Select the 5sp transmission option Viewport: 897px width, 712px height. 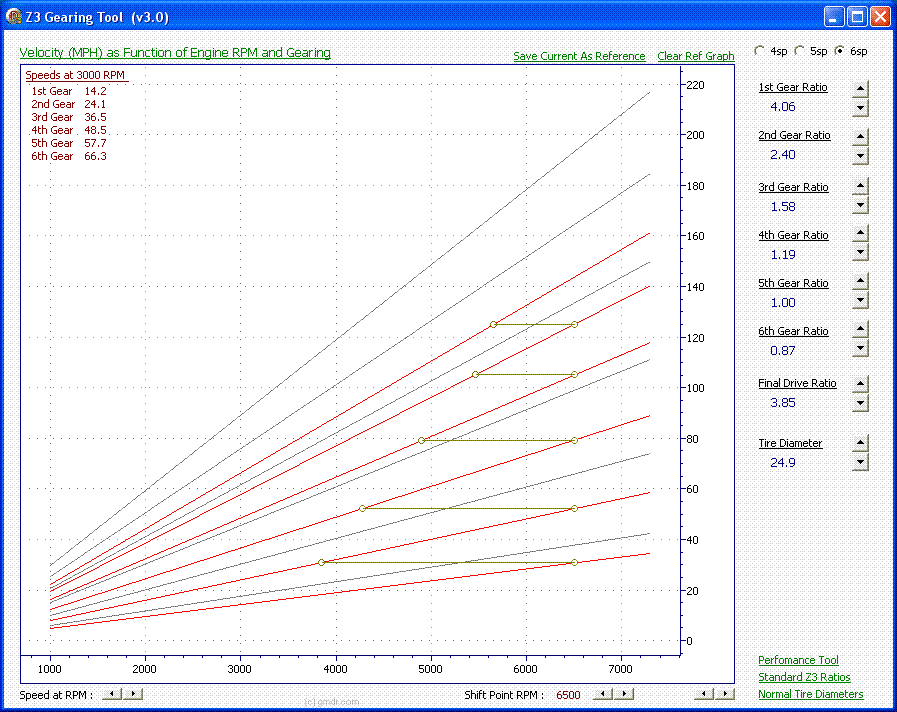[x=800, y=50]
